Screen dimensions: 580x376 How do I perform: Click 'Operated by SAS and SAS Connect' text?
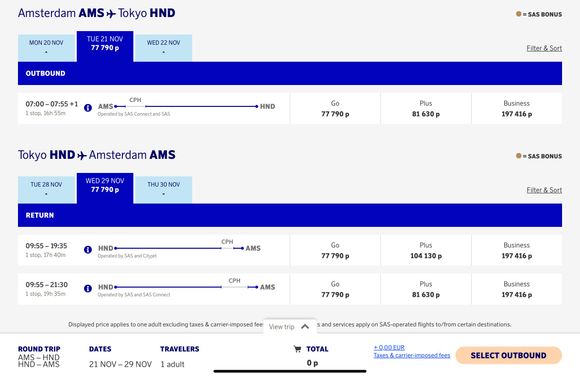(134, 295)
